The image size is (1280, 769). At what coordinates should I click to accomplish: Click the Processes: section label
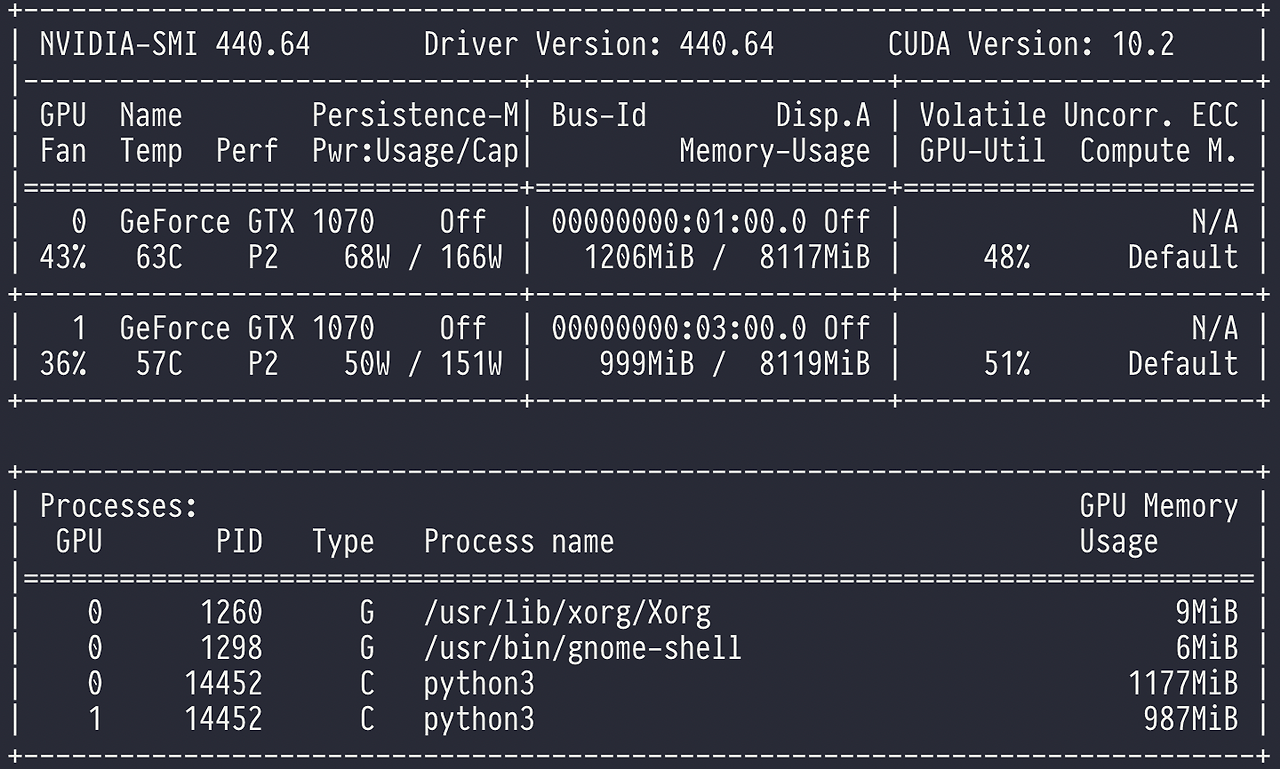119,506
